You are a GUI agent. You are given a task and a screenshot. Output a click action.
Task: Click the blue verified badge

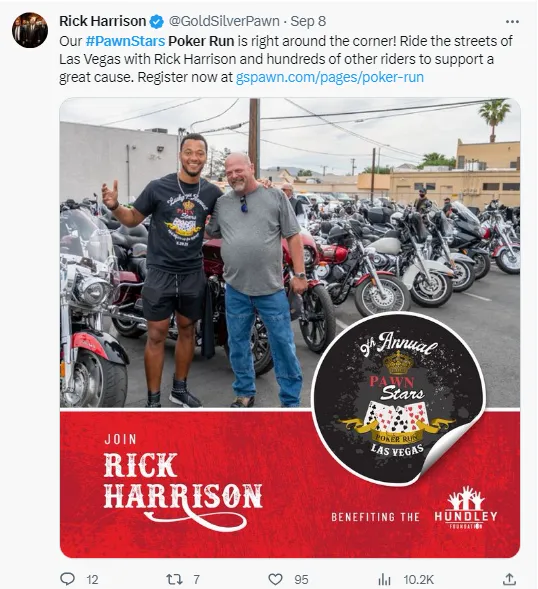(157, 22)
